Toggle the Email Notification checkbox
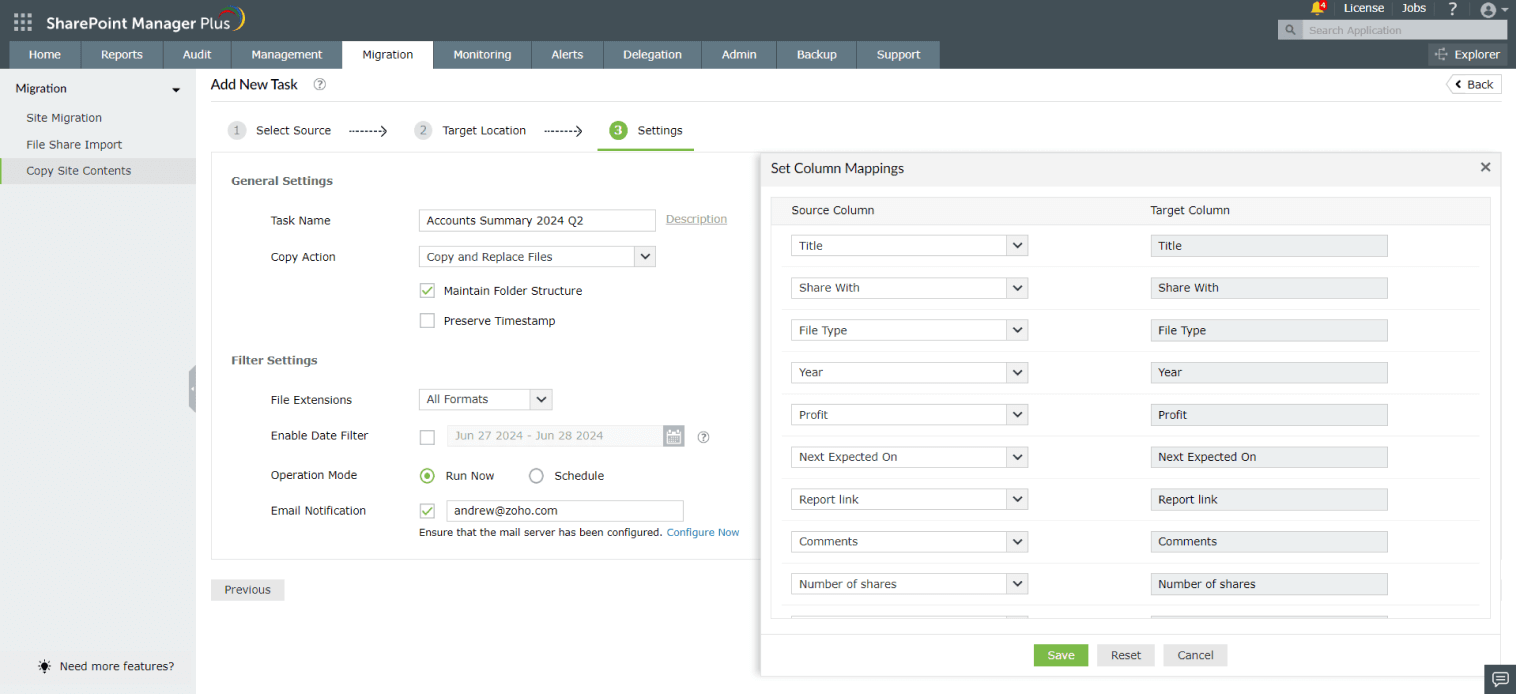Screen dimensions: 1516x694 point(427,511)
